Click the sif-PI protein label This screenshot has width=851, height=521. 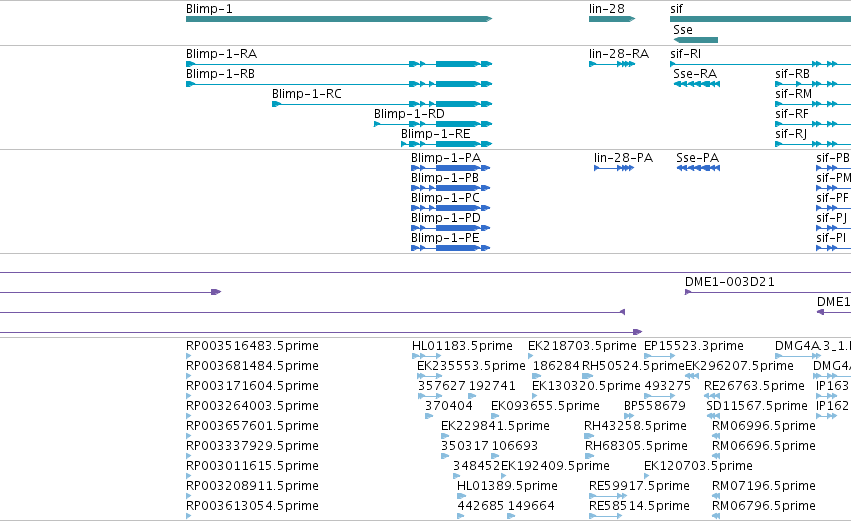point(831,238)
